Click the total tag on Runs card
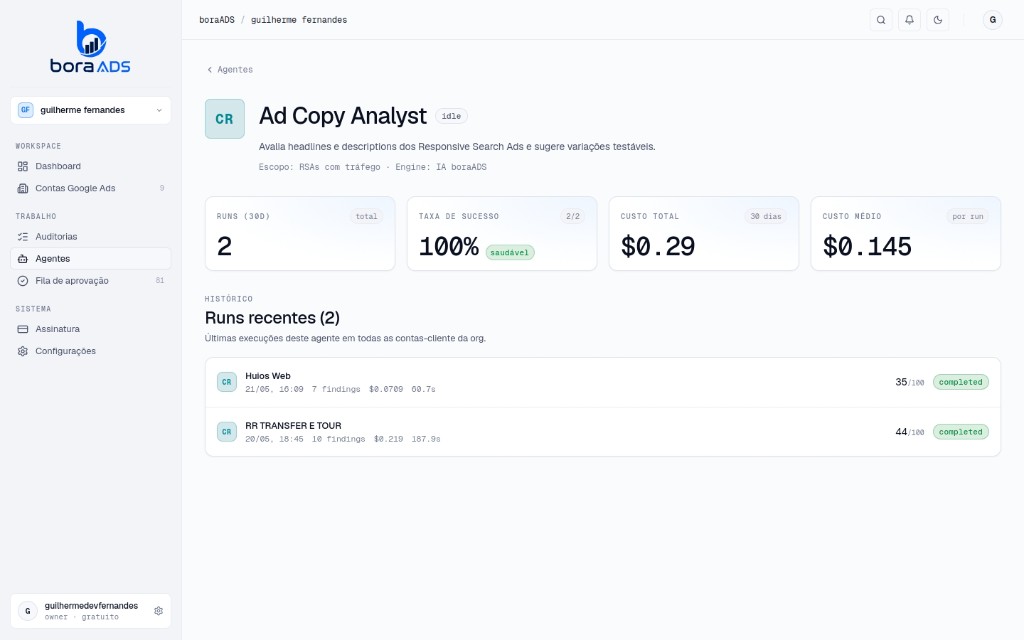The image size is (1024, 640). pos(366,217)
